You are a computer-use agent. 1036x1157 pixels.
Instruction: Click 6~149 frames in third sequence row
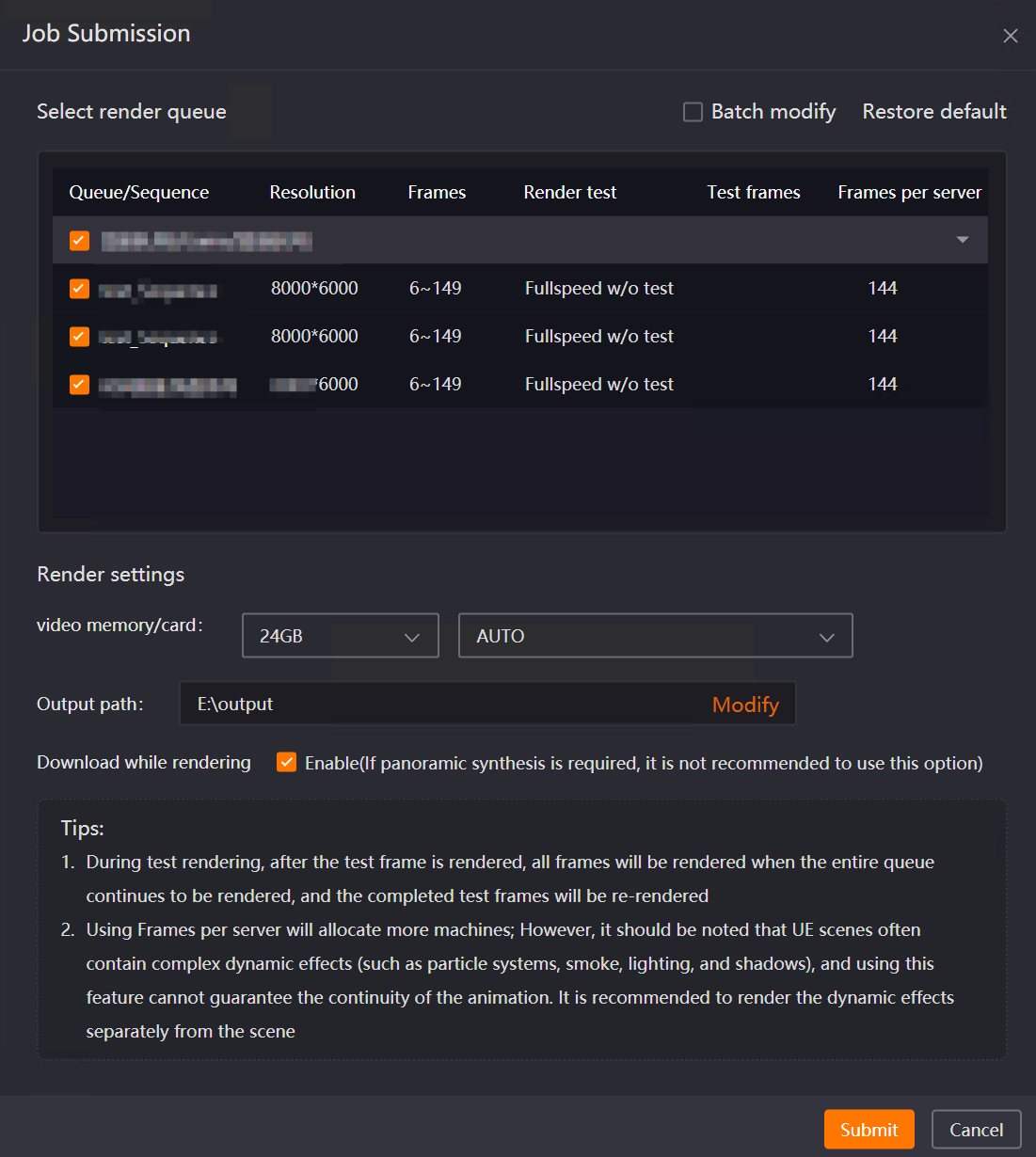[436, 384]
